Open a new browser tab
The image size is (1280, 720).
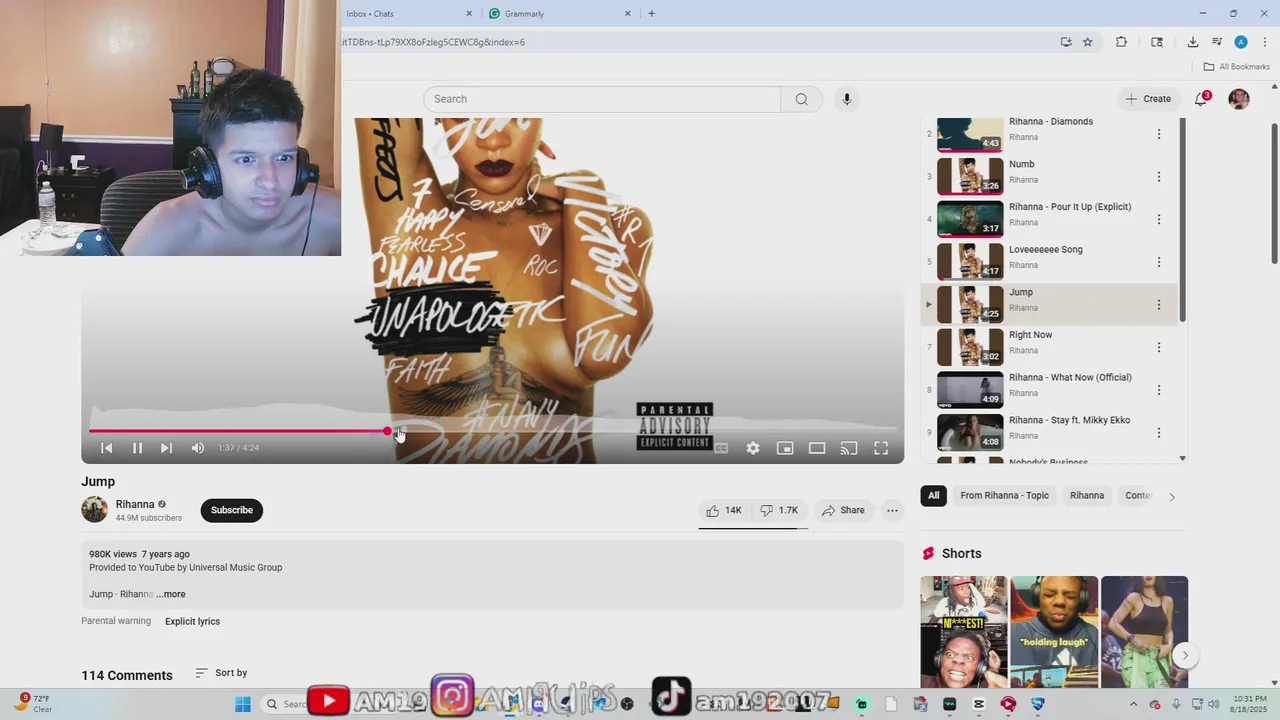[652, 14]
